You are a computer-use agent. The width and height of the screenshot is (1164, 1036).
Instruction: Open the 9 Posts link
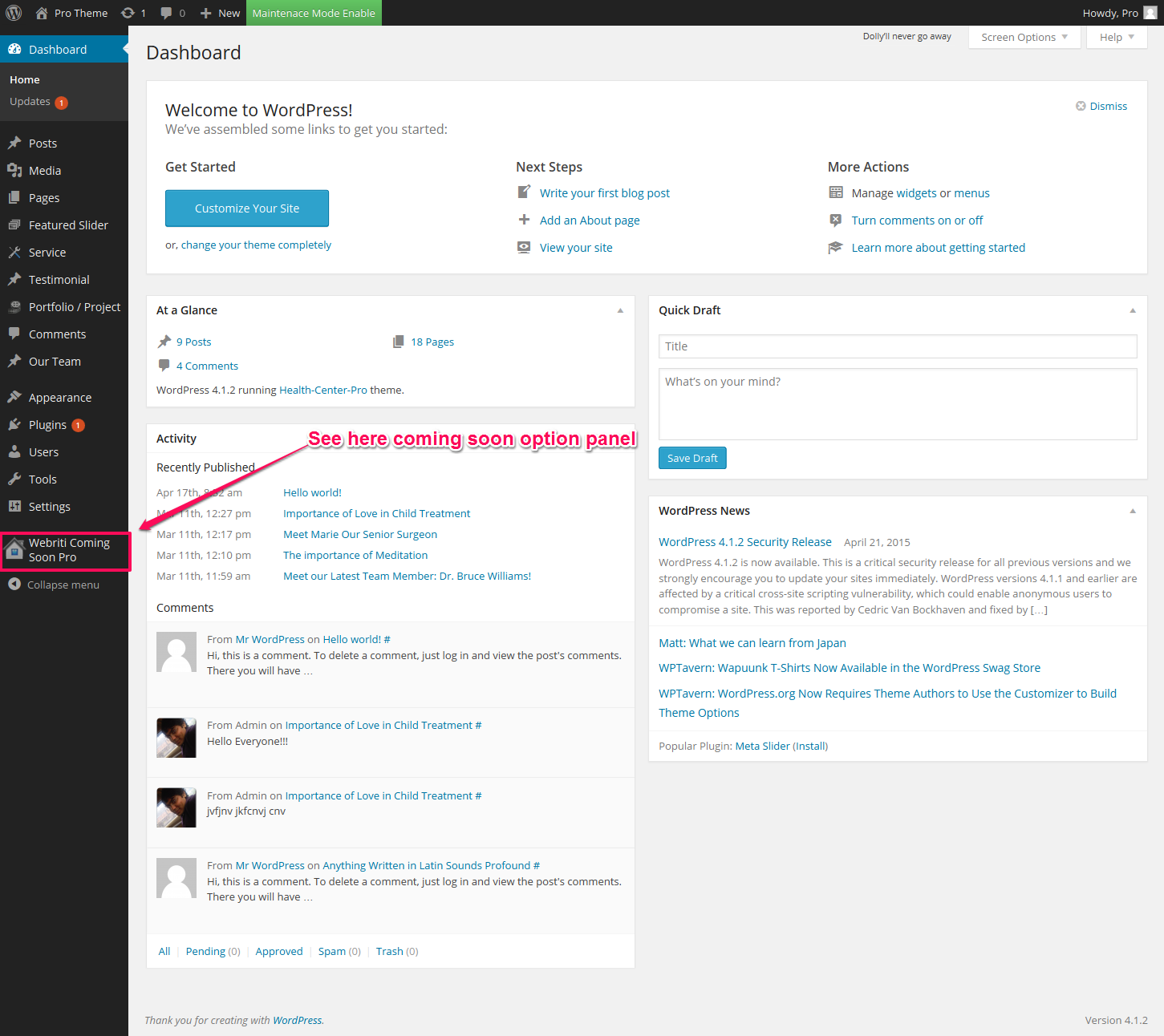194,342
